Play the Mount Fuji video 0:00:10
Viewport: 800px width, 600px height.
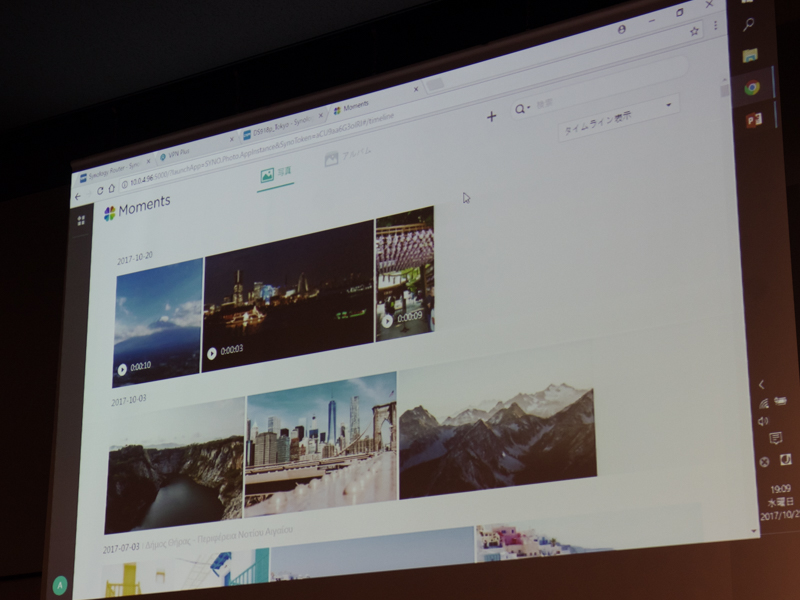[122, 370]
